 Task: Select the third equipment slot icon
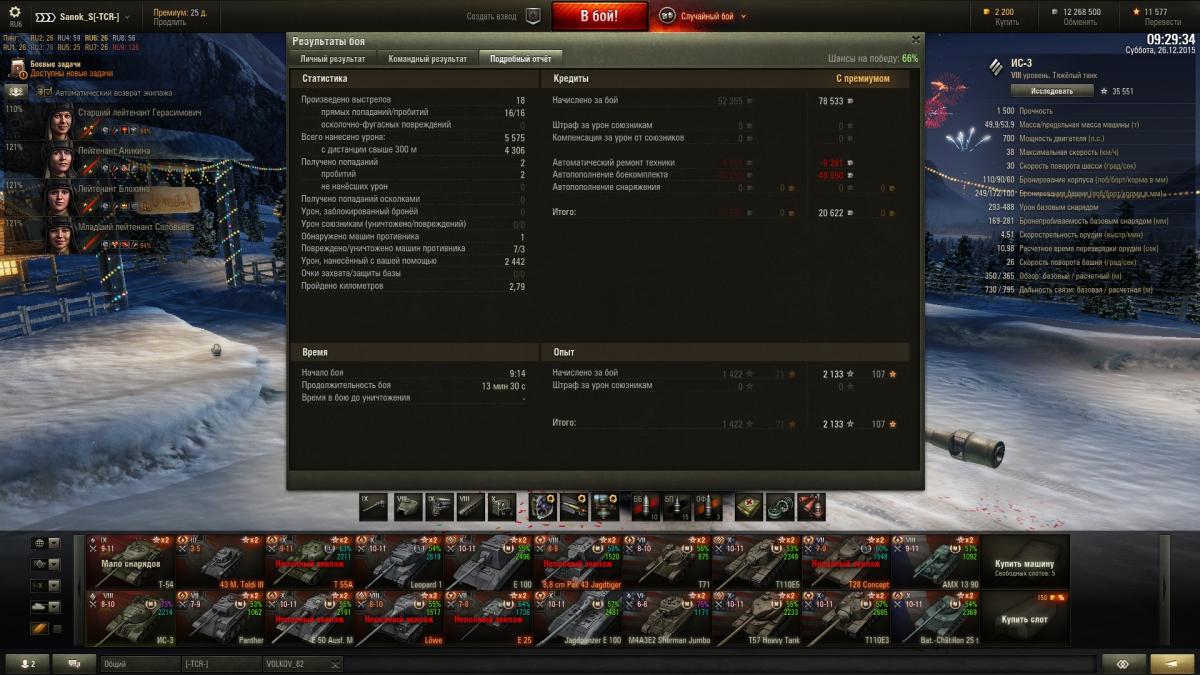tap(607, 507)
